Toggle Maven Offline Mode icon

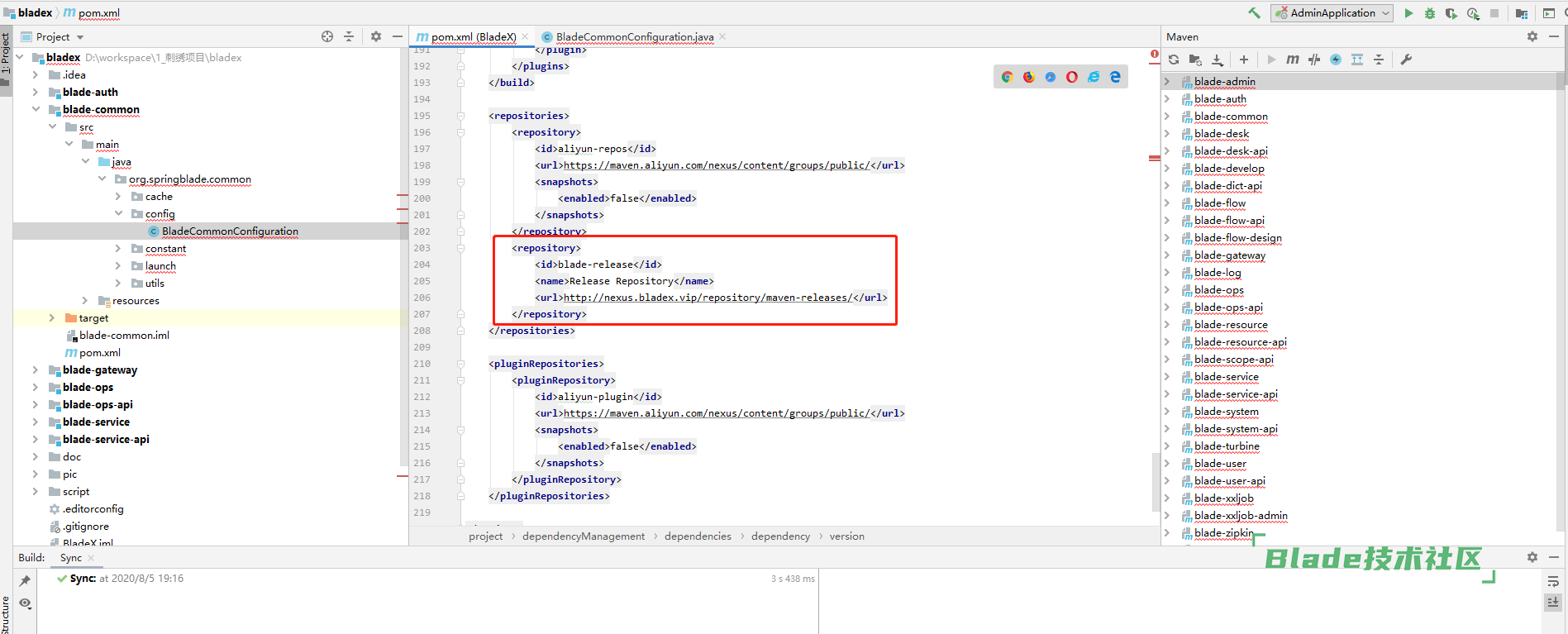pos(1314,60)
